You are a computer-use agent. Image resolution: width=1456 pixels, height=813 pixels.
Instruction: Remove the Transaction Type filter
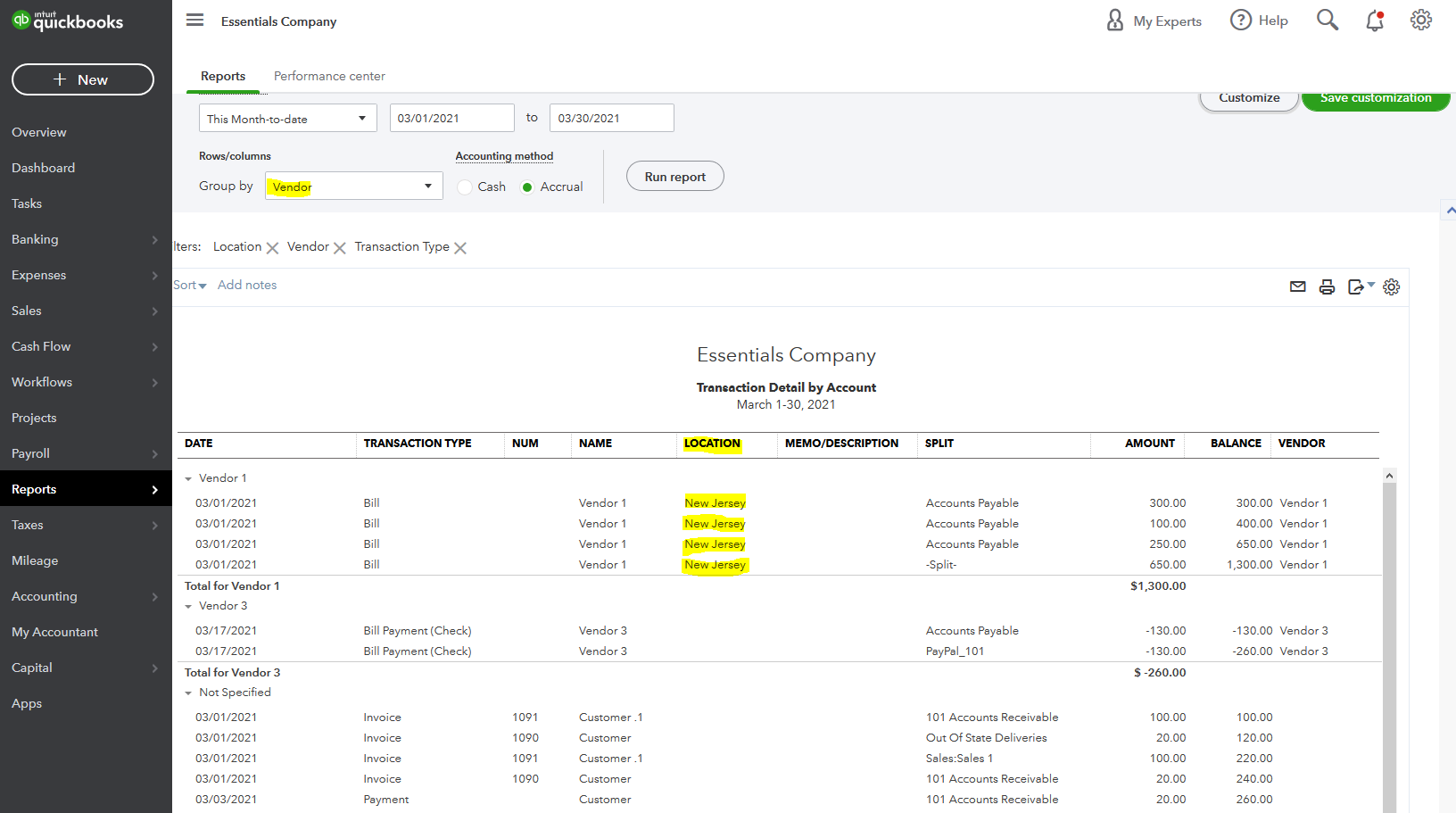pos(460,248)
